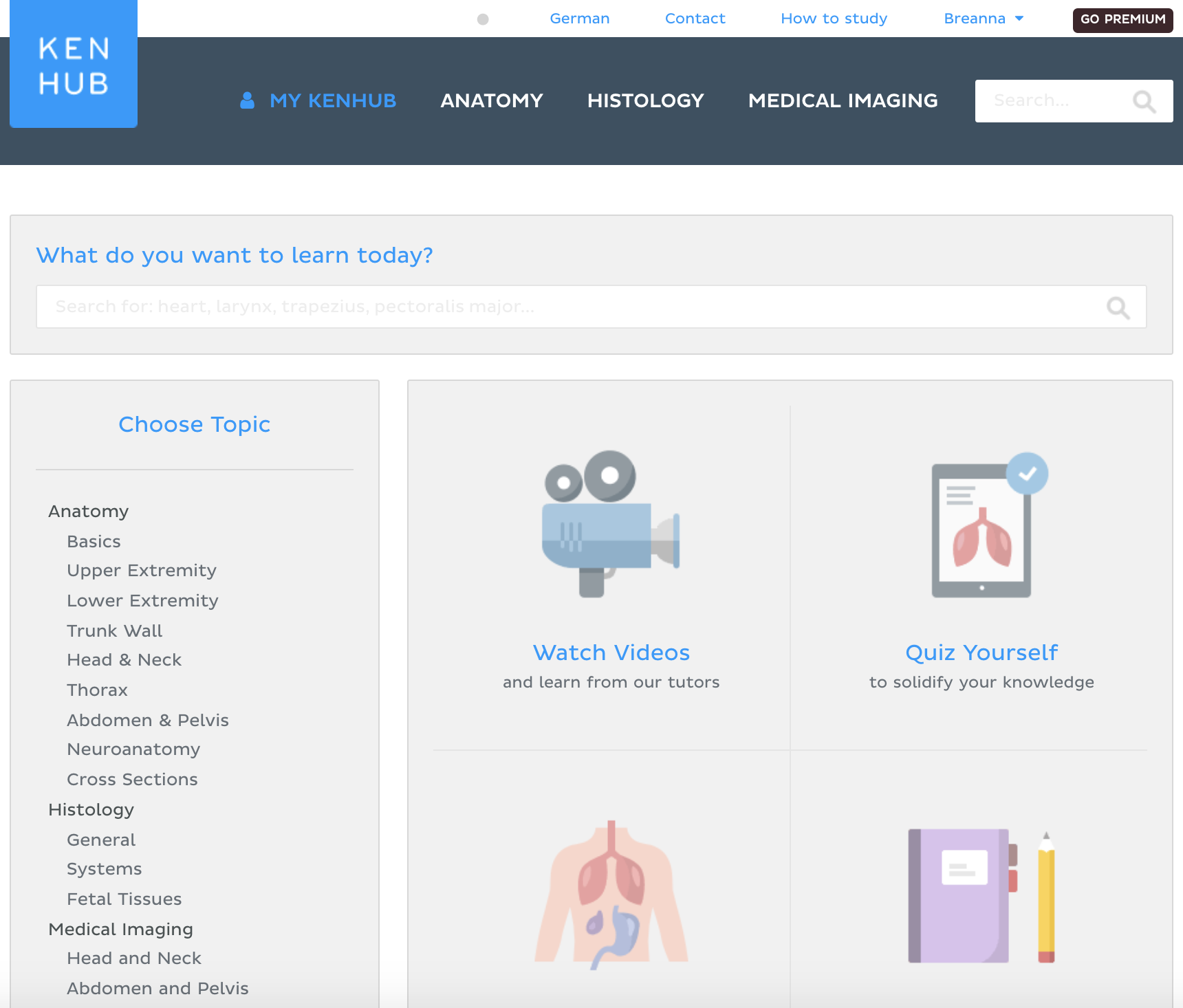Select Upper Extremity topic
1183x1008 pixels.
[142, 571]
